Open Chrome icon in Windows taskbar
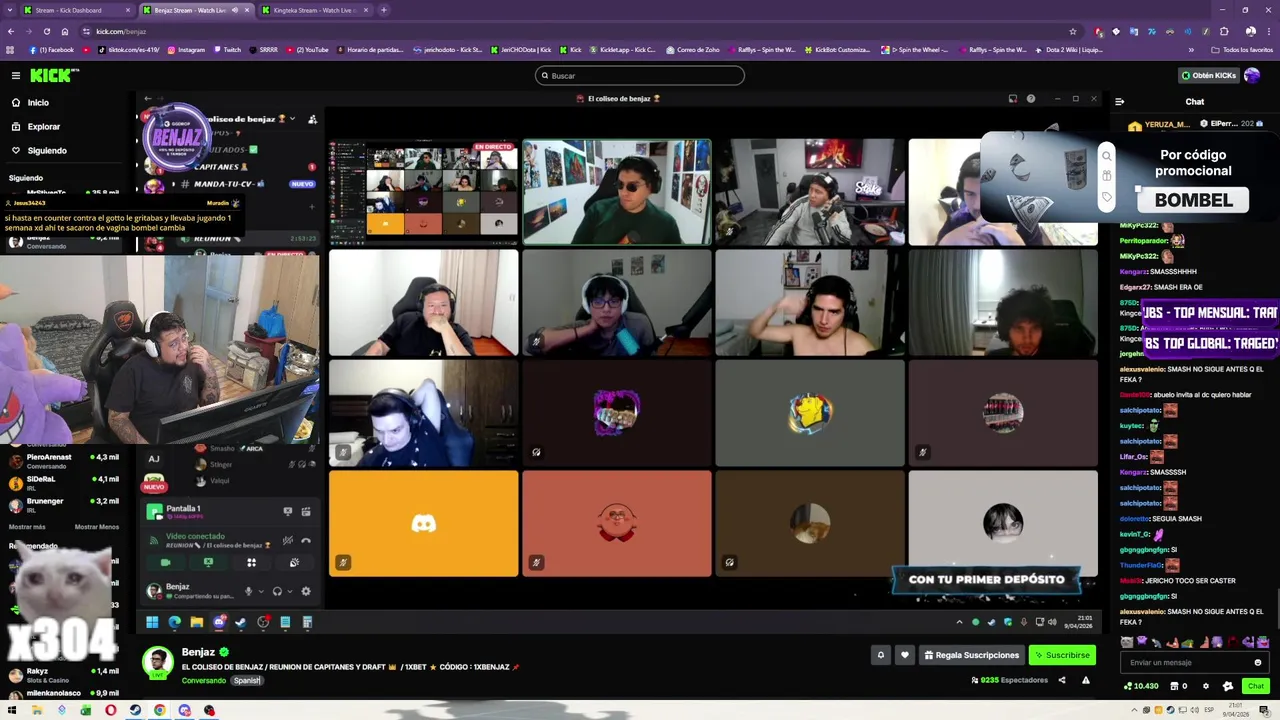The image size is (1280, 720). click(x=159, y=710)
